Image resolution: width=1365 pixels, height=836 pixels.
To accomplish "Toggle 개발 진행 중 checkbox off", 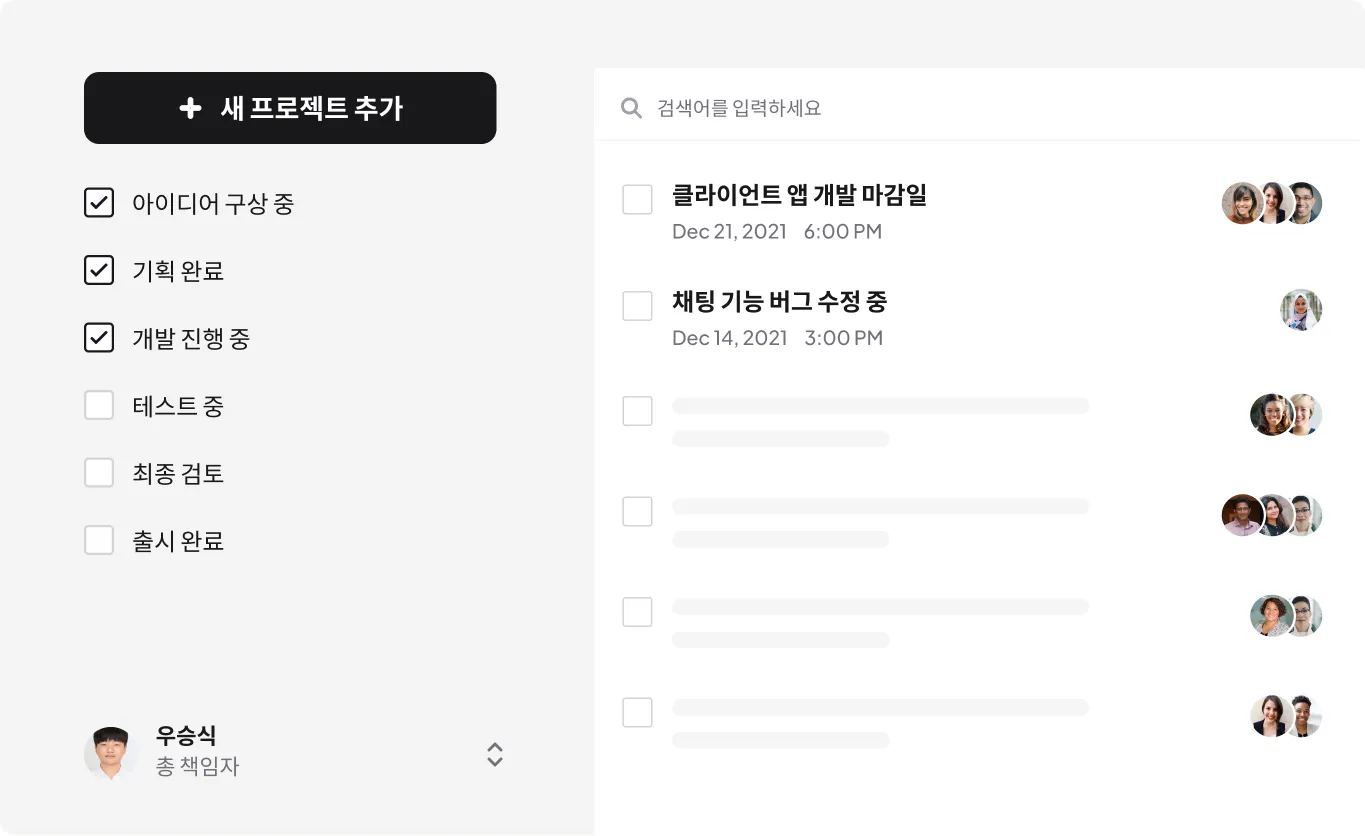I will [99, 339].
